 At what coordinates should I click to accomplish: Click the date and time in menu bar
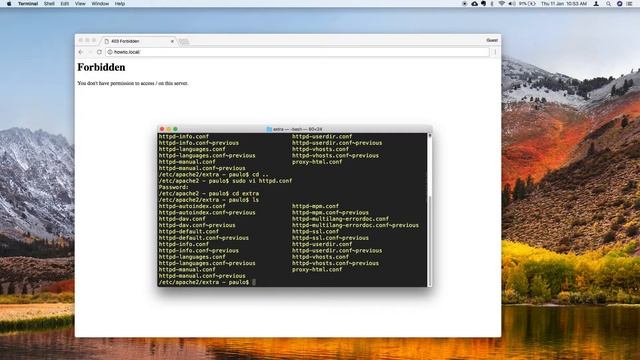pos(564,4)
